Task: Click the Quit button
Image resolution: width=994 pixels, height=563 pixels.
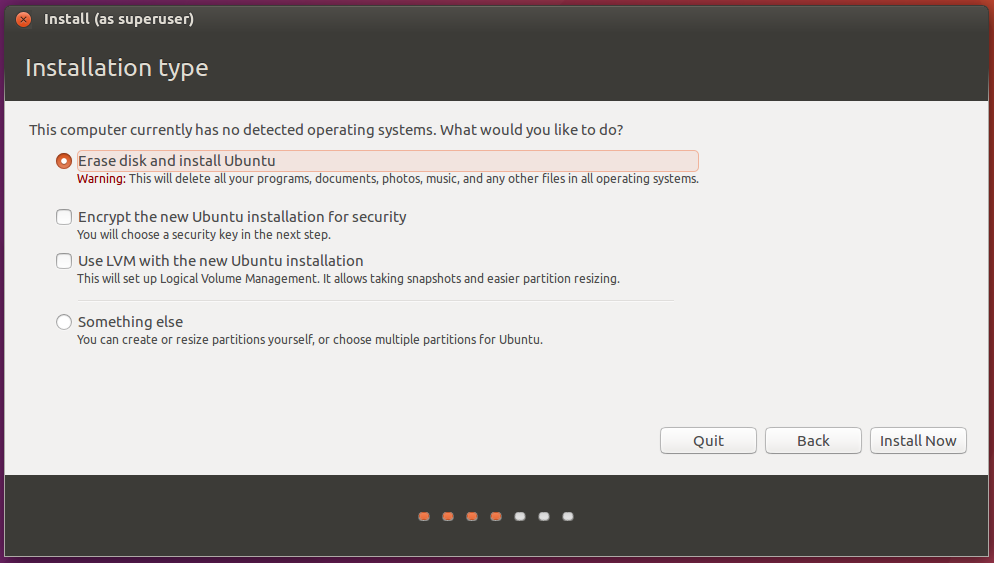Action: [708, 441]
